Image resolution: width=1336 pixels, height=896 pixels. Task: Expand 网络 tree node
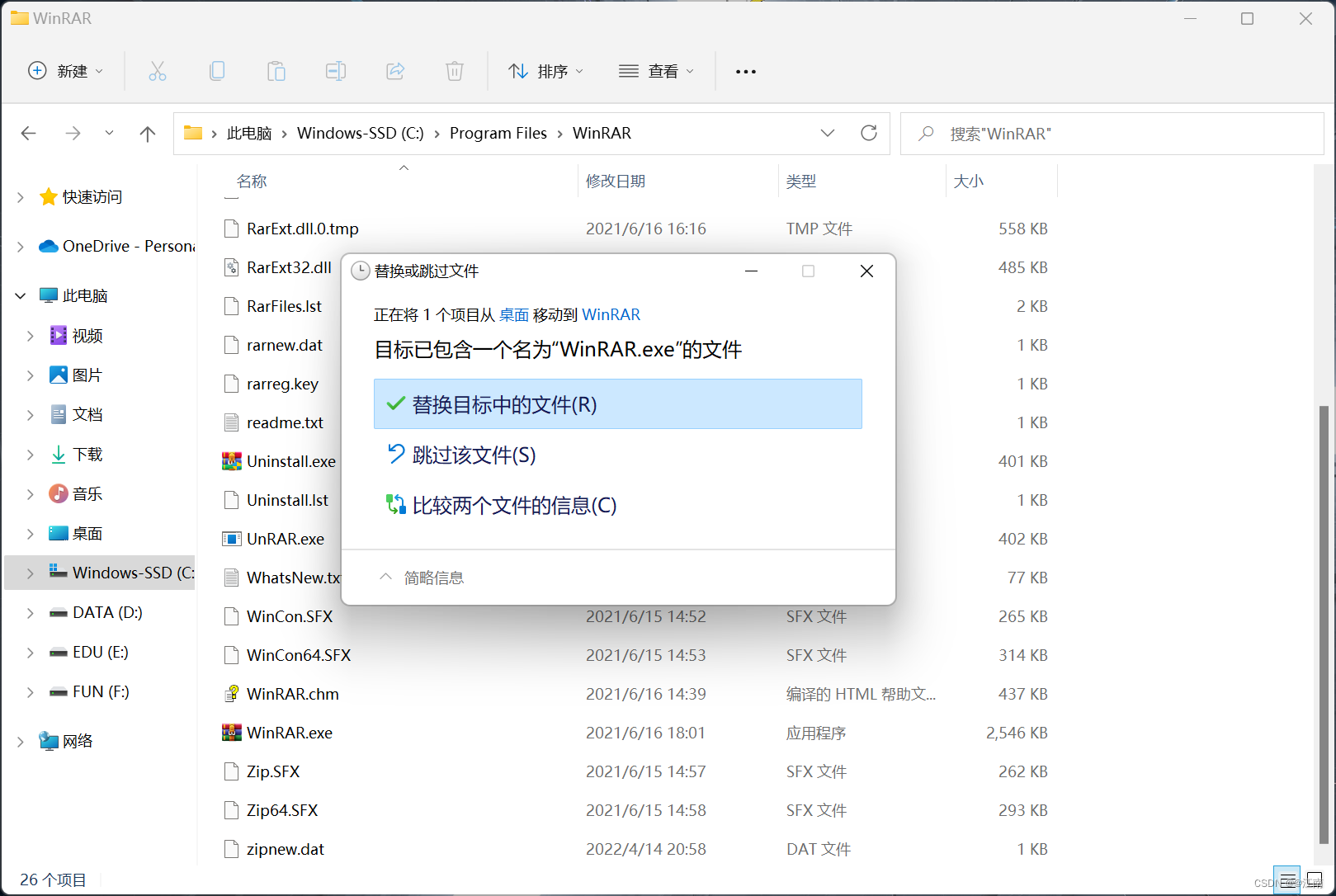click(x=21, y=742)
